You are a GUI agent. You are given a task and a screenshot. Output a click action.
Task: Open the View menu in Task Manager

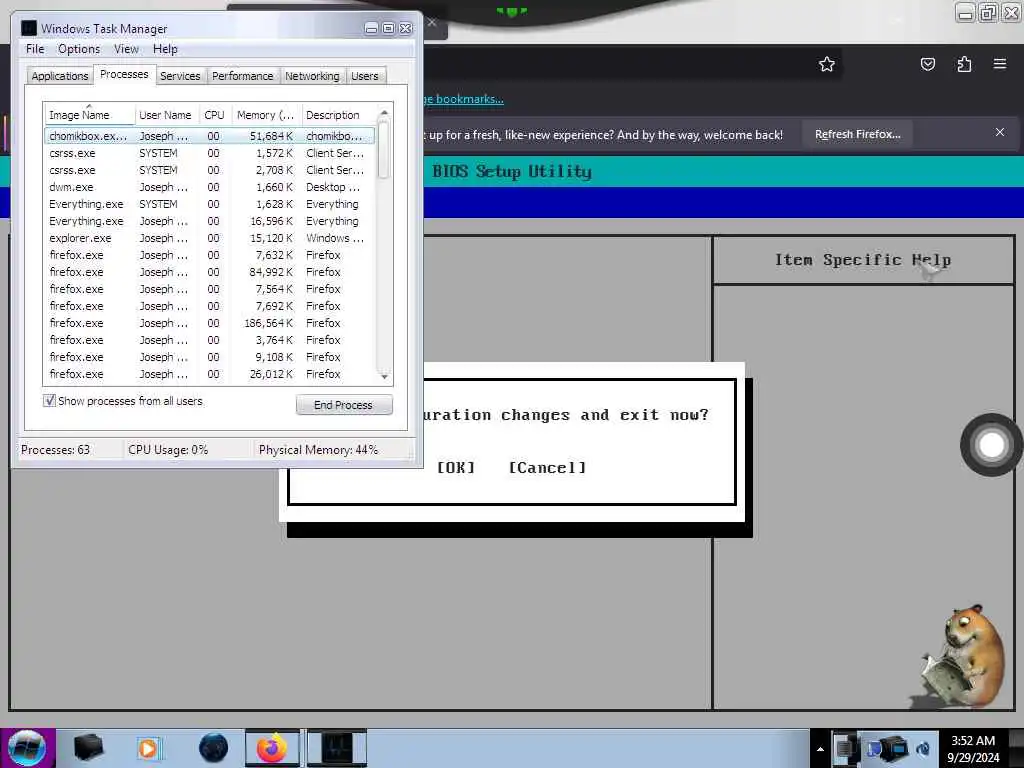pyautogui.click(x=126, y=49)
